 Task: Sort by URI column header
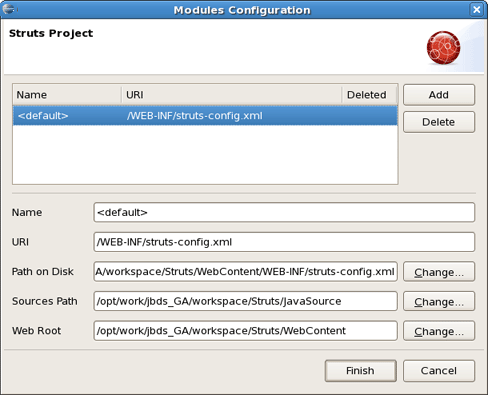click(x=232, y=95)
